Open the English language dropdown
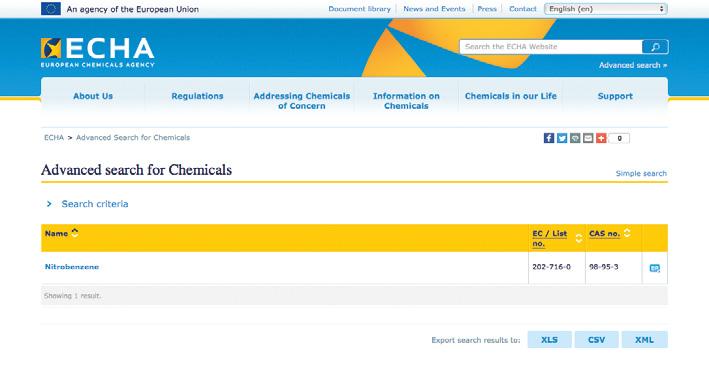709x388 pixels. point(606,9)
